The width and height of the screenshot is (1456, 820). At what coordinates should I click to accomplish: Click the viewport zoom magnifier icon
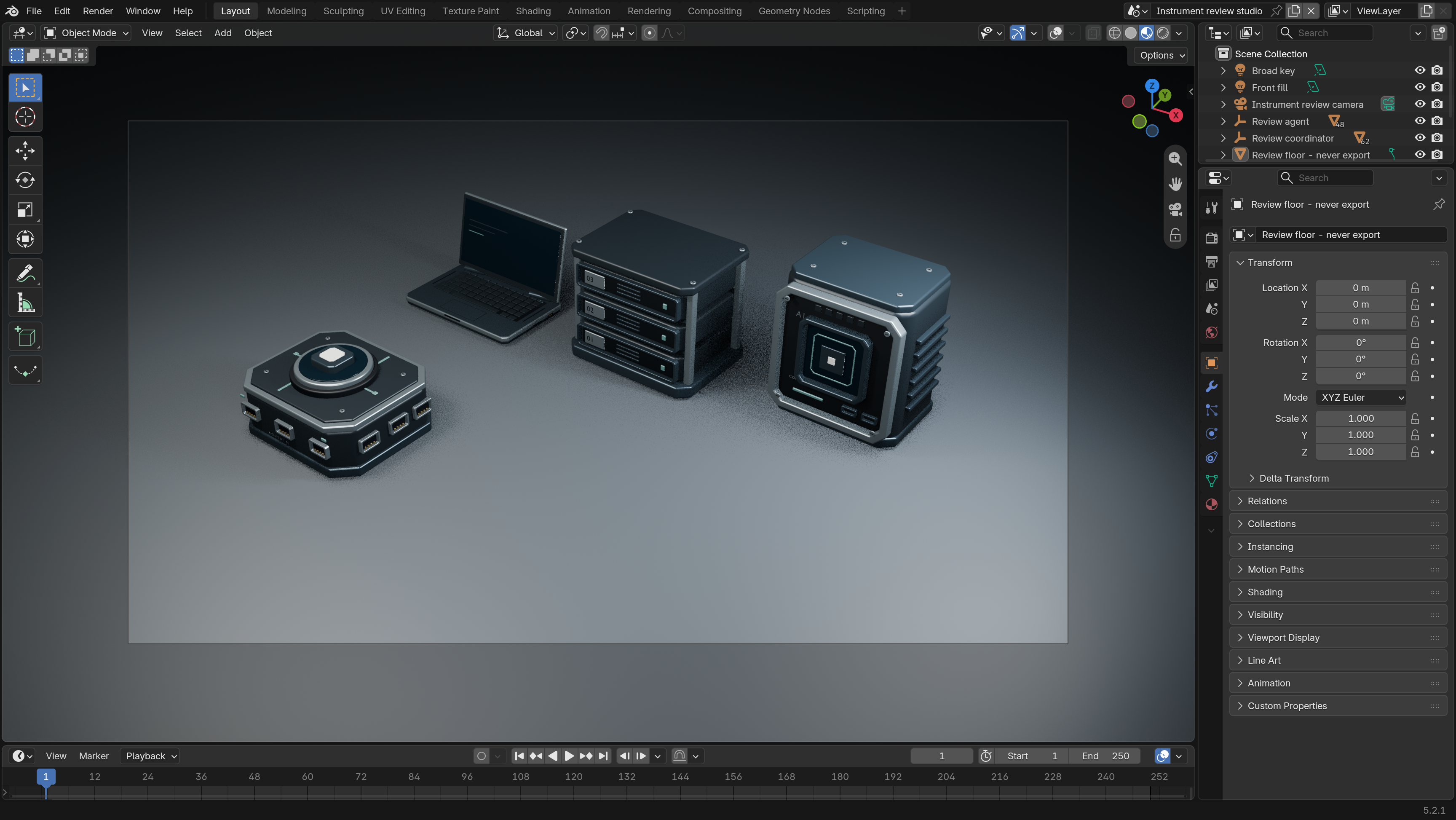coord(1175,159)
